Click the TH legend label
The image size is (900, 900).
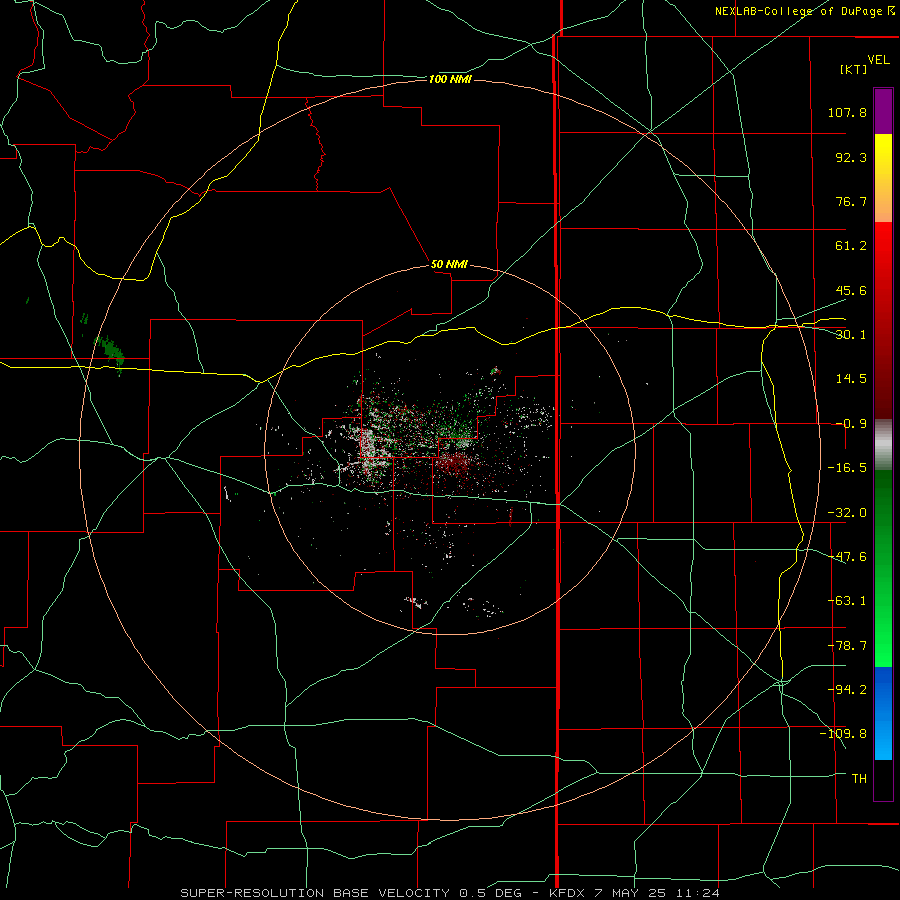[x=859, y=779]
